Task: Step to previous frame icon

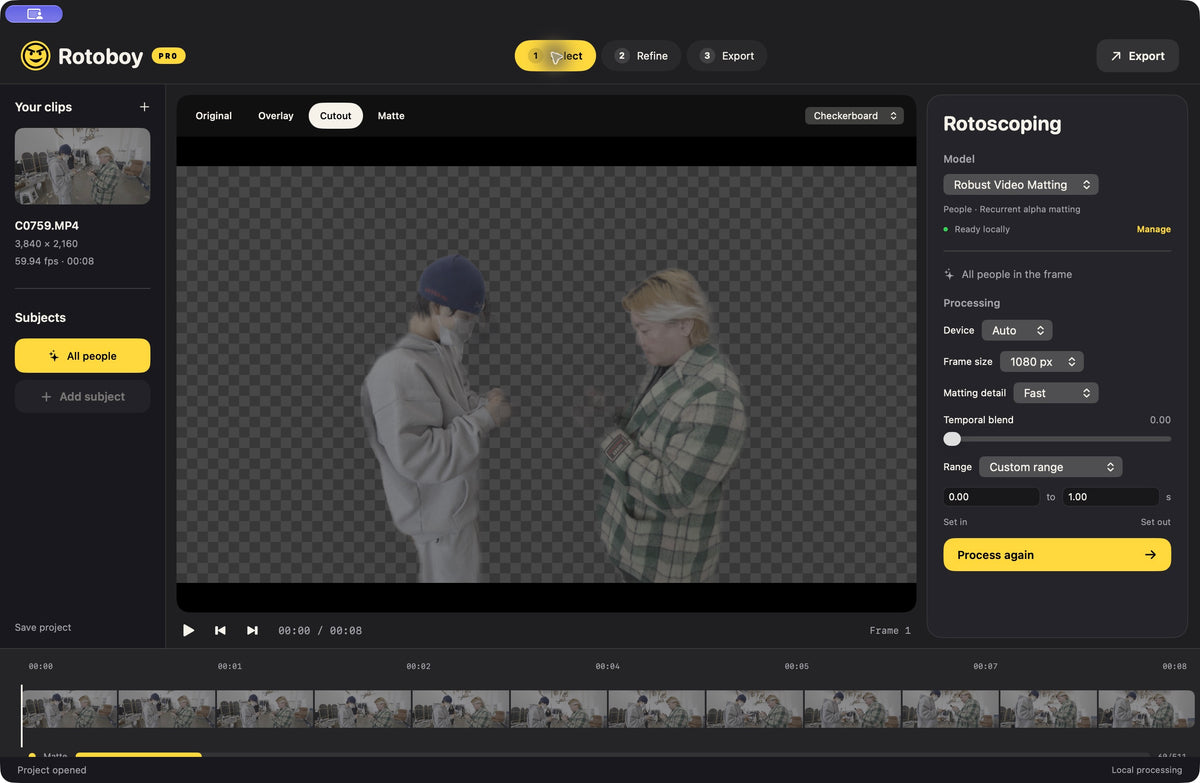Action: point(220,630)
